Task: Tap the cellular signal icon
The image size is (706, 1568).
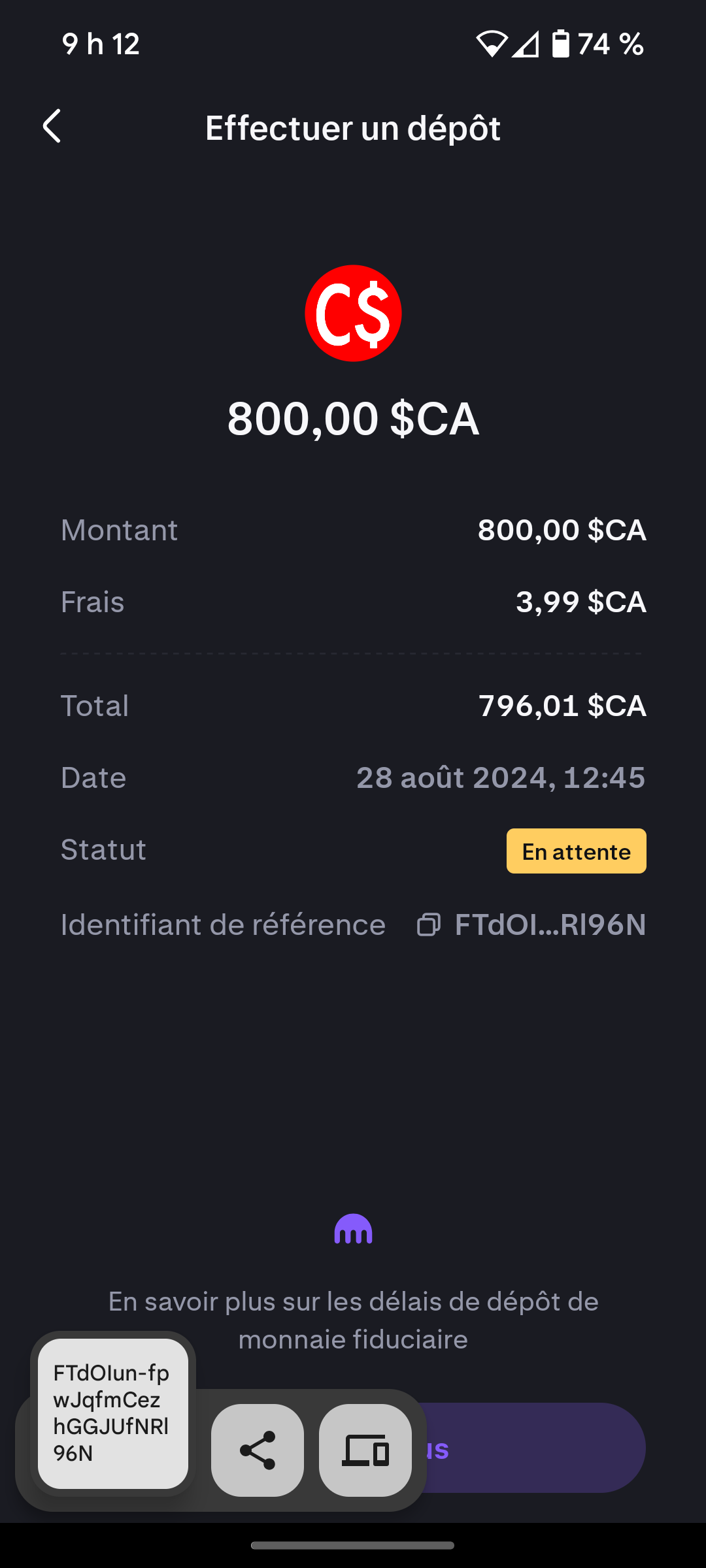Action: [525, 44]
